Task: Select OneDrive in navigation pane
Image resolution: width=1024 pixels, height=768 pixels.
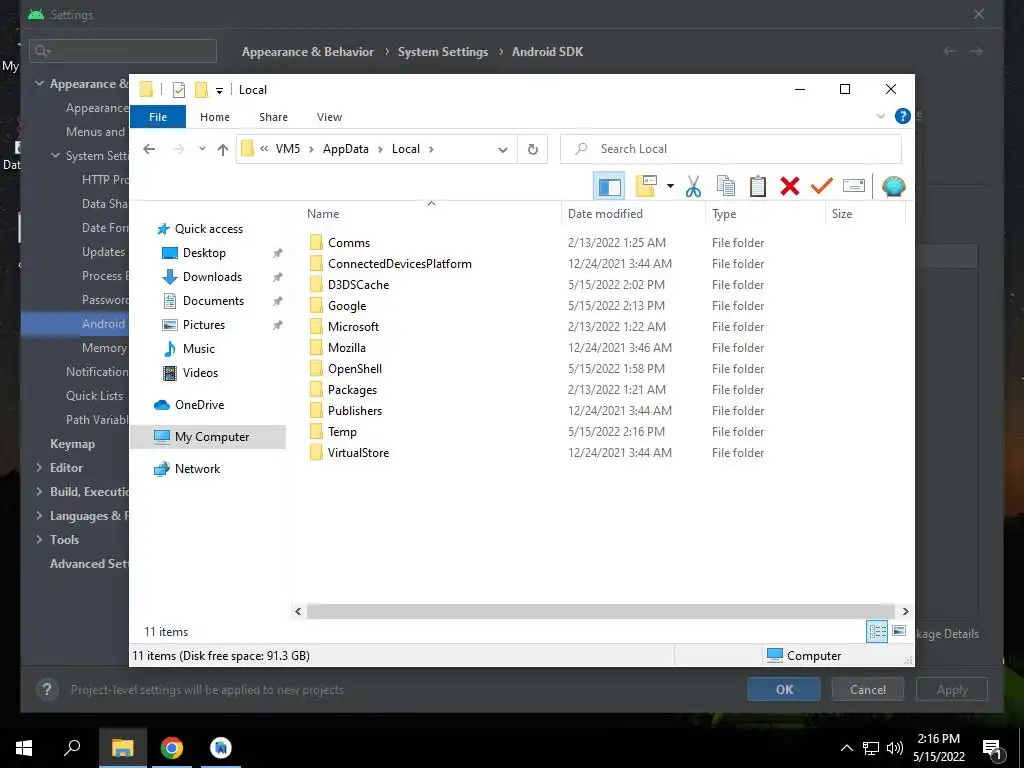Action: pos(199,405)
